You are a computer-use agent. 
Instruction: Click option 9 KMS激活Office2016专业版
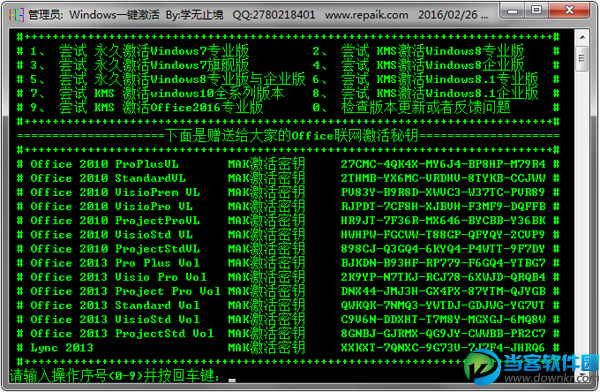tap(147, 108)
